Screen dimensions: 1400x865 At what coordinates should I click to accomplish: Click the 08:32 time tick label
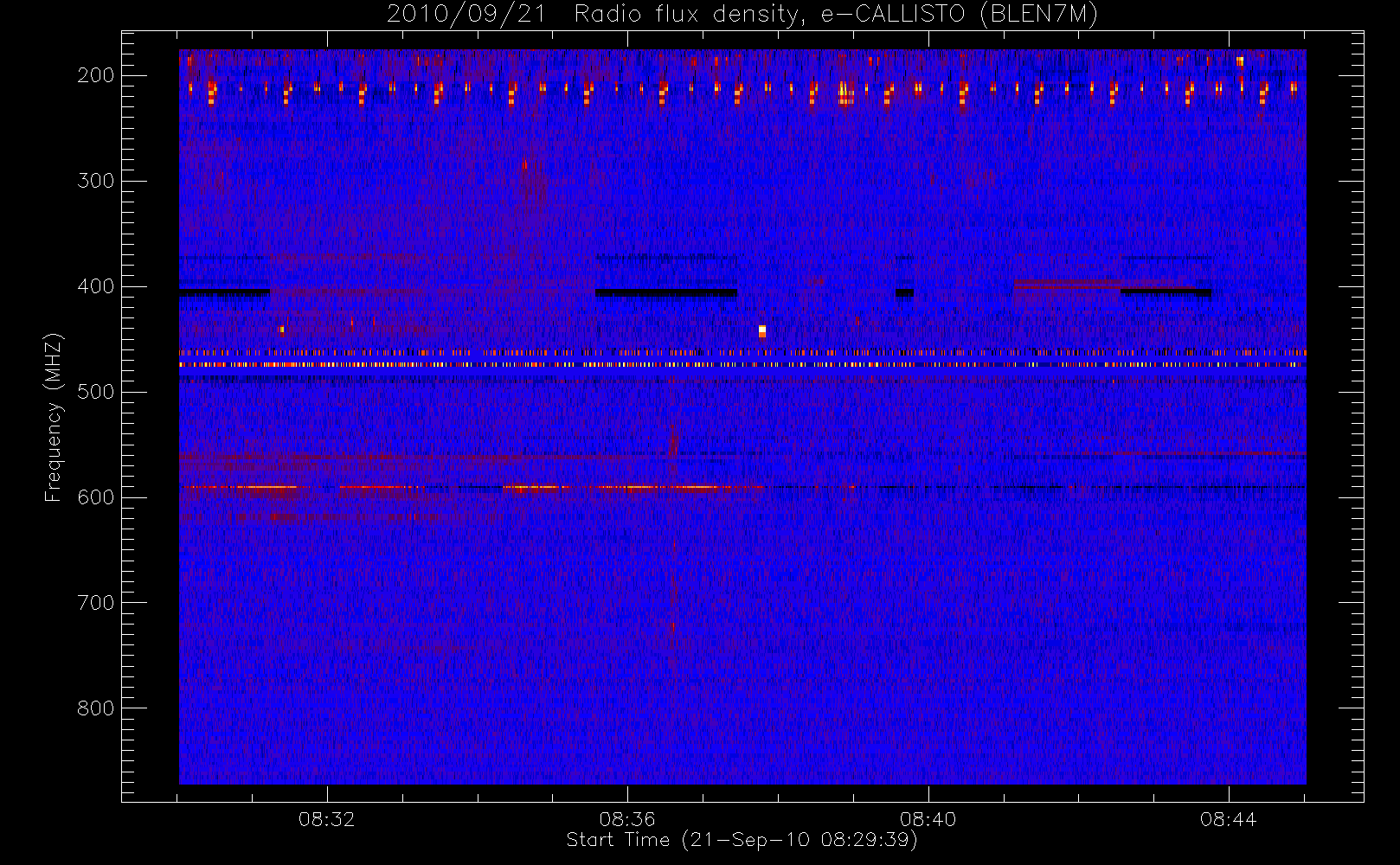[x=327, y=819]
